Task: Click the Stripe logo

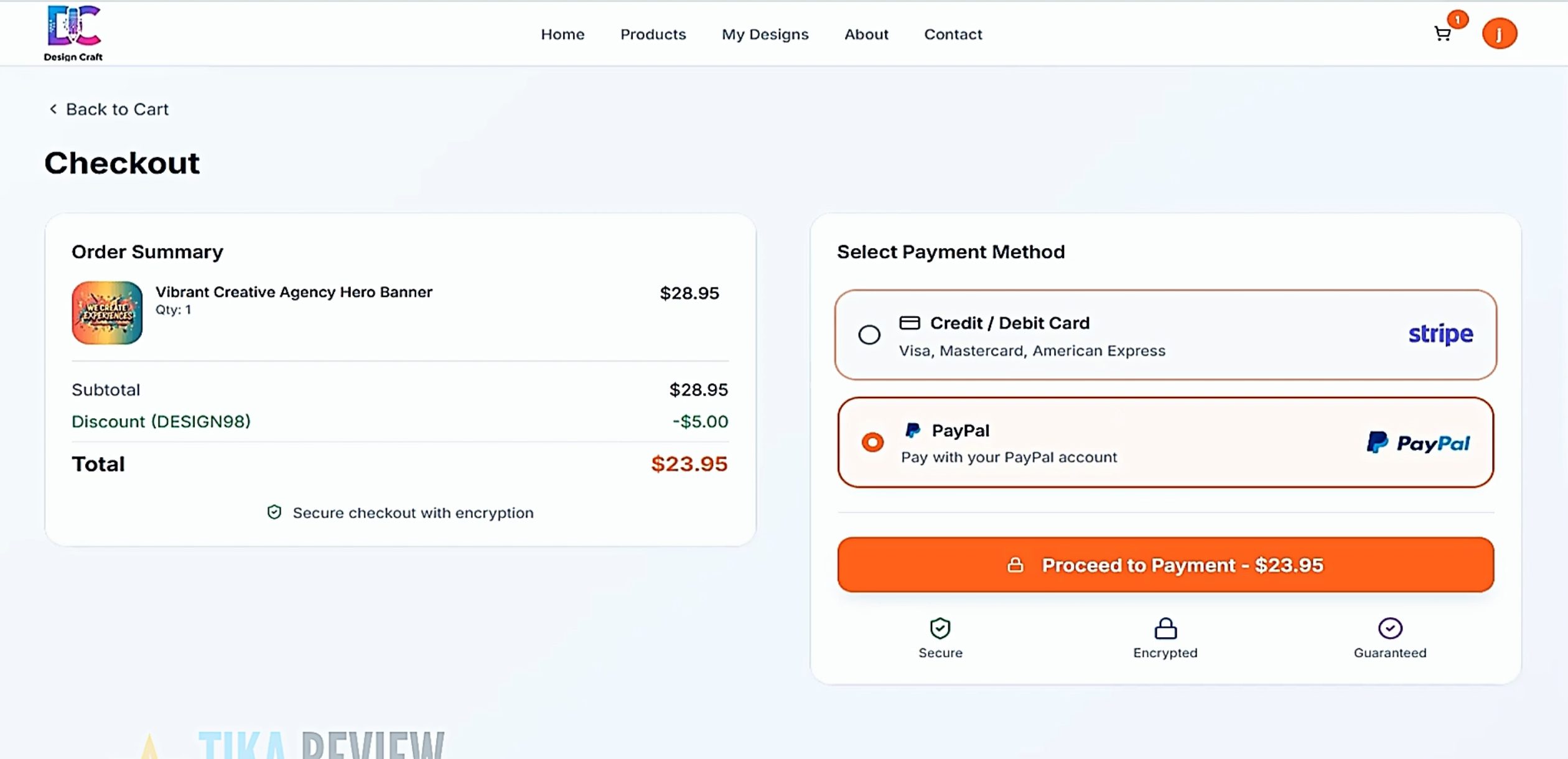Action: coord(1440,334)
